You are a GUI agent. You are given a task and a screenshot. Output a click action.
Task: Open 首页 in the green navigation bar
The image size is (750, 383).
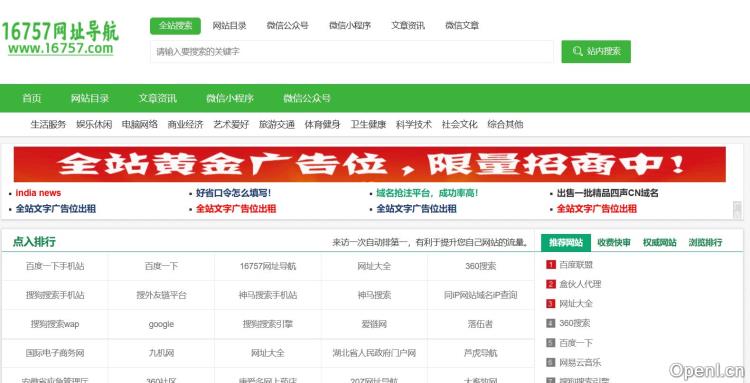(x=32, y=98)
